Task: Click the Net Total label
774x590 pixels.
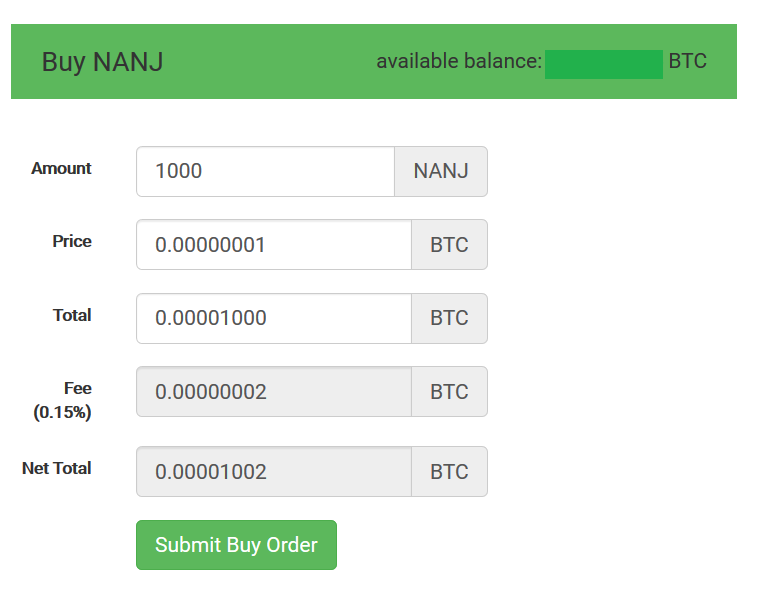Action: (x=57, y=468)
